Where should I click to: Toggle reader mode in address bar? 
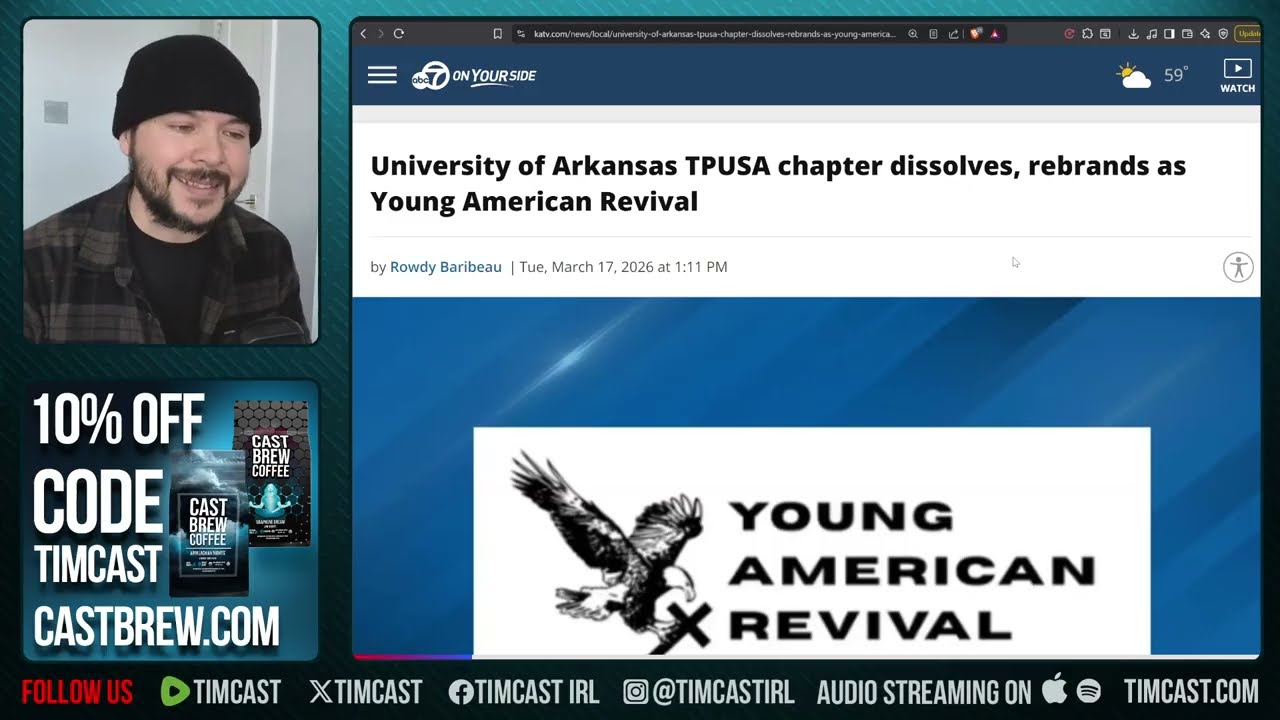click(x=933, y=34)
